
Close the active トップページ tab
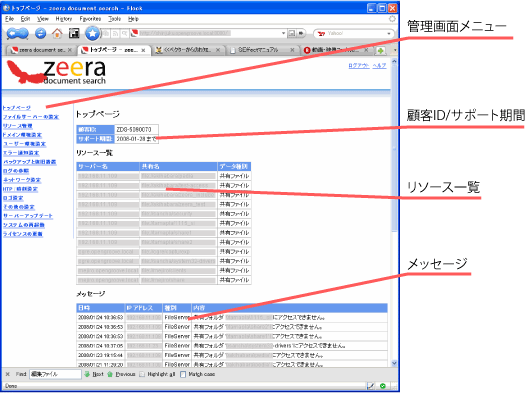tap(143, 50)
